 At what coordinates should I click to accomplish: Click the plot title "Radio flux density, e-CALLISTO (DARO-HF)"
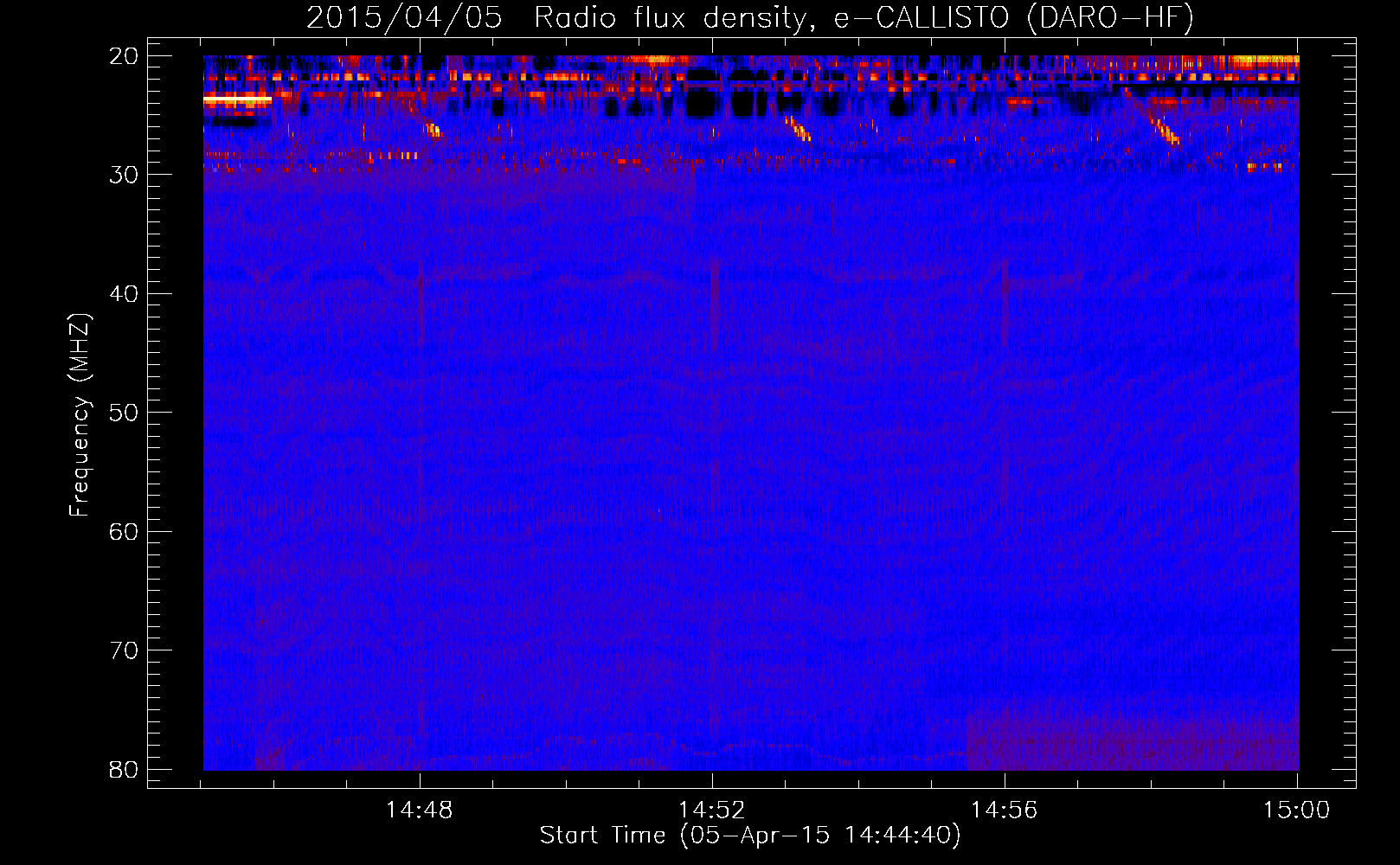[x=864, y=17]
